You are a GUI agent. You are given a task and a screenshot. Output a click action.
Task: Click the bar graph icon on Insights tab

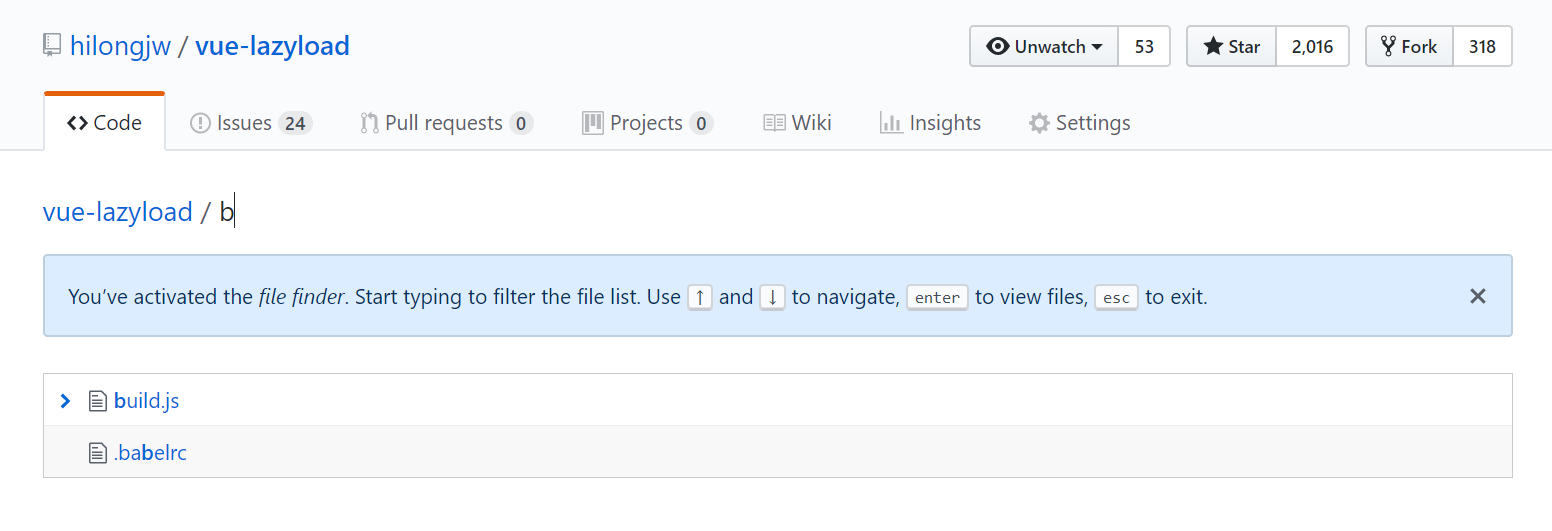point(890,123)
